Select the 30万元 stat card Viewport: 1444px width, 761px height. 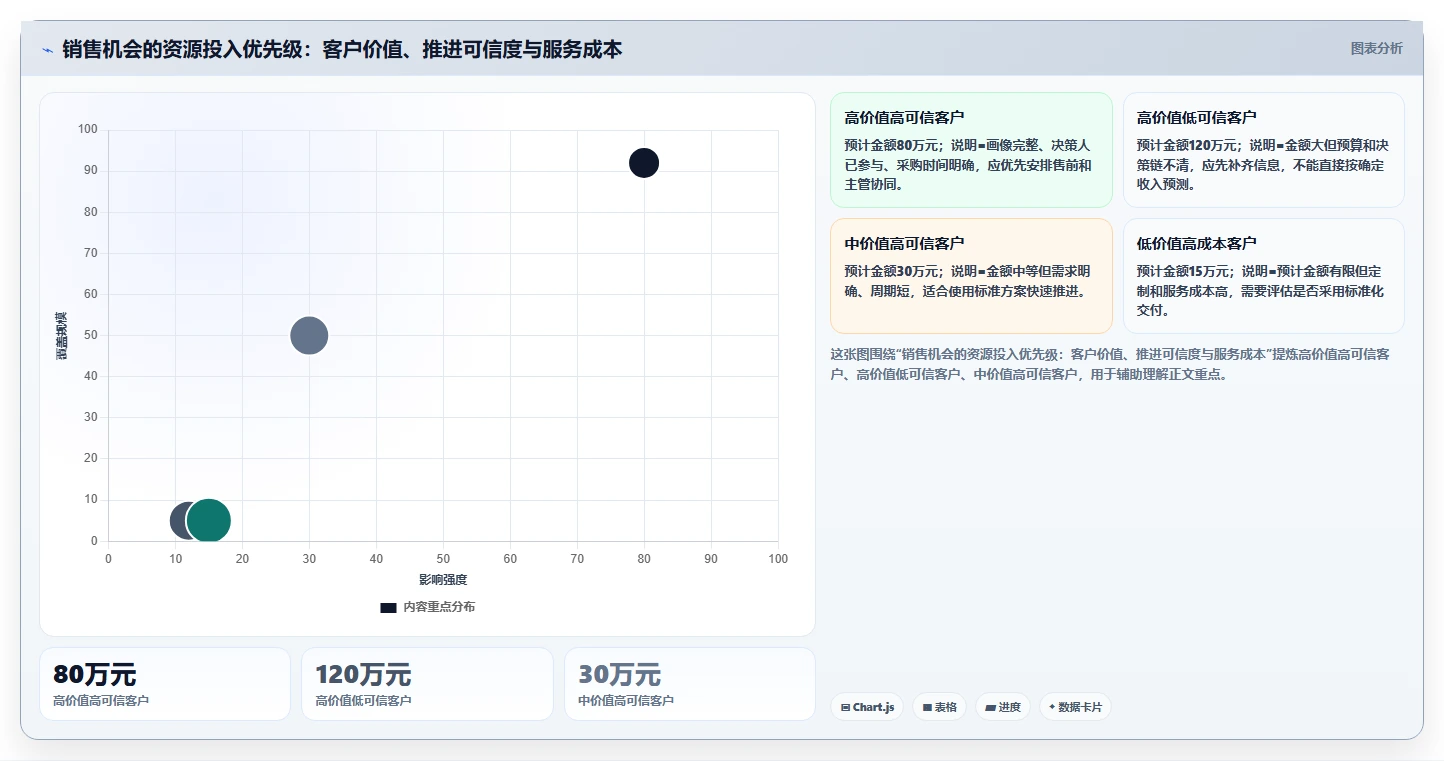[x=689, y=684]
